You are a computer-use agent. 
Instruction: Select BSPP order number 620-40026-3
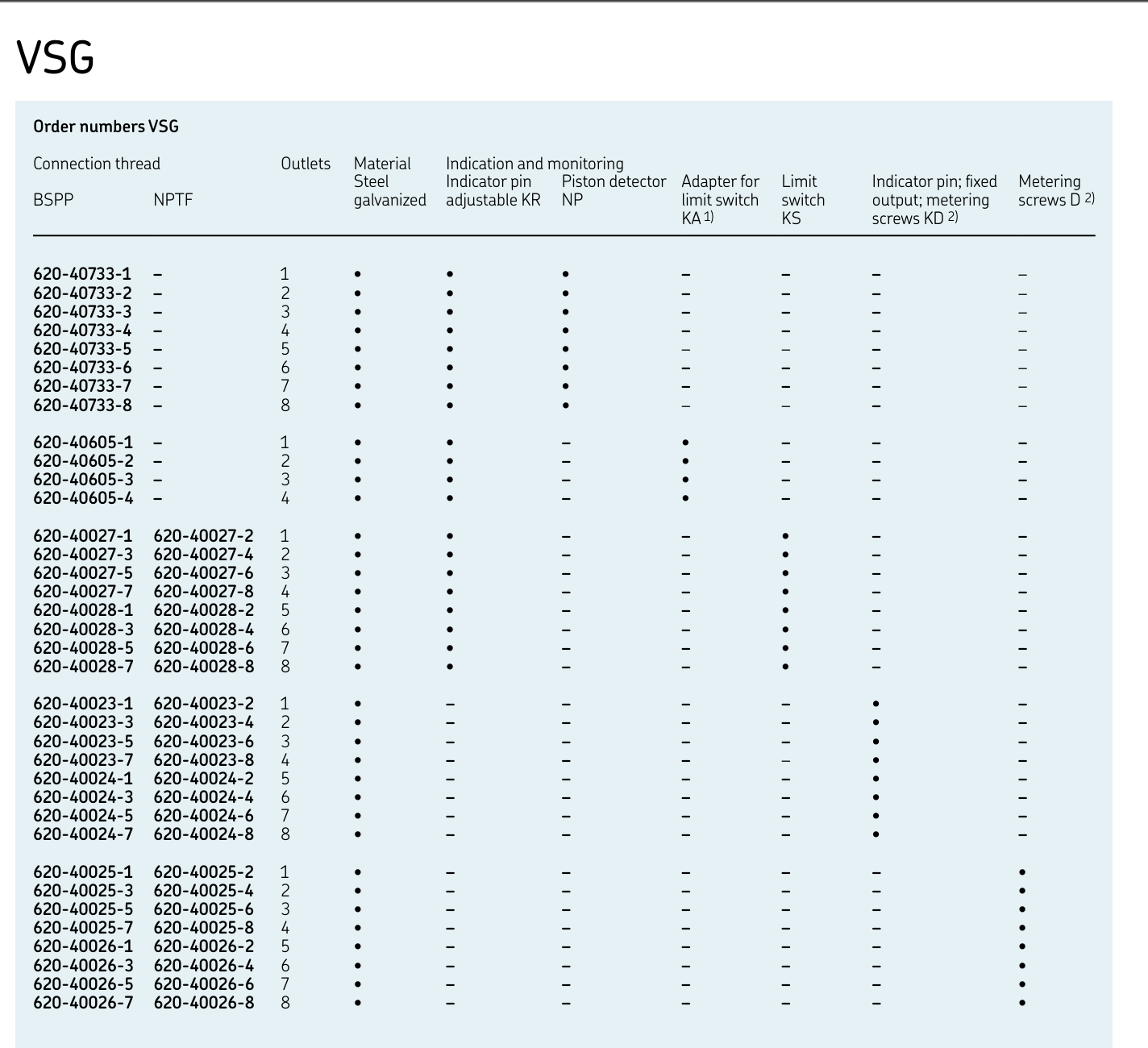point(83,966)
